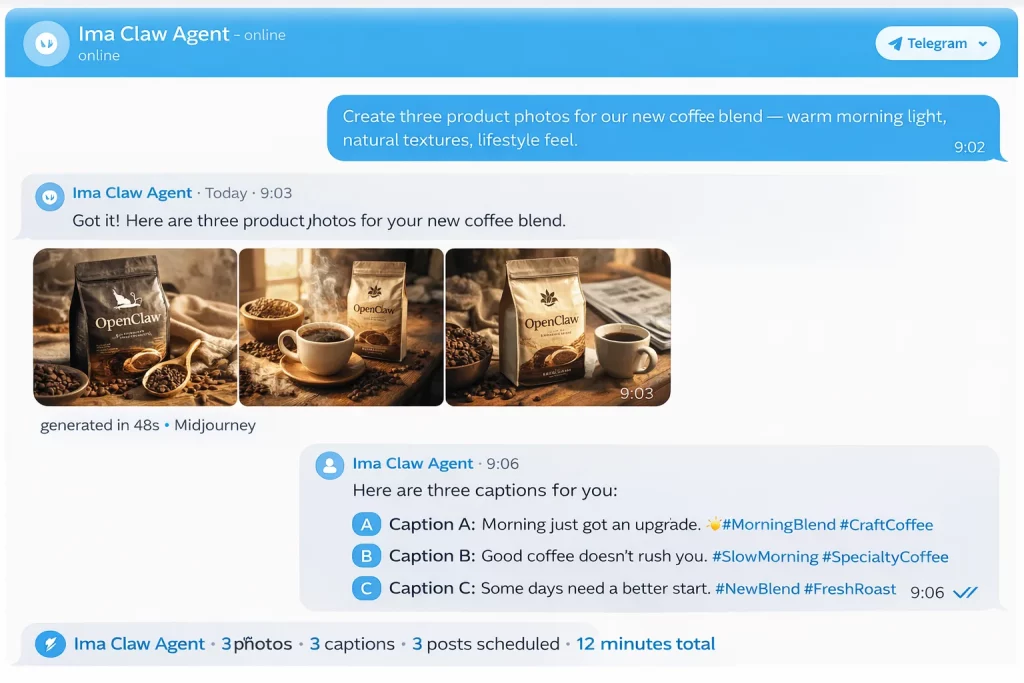The height and width of the screenshot is (683, 1024).
Task: Click the Ima Claw Agent header avatar
Action: 46,44
